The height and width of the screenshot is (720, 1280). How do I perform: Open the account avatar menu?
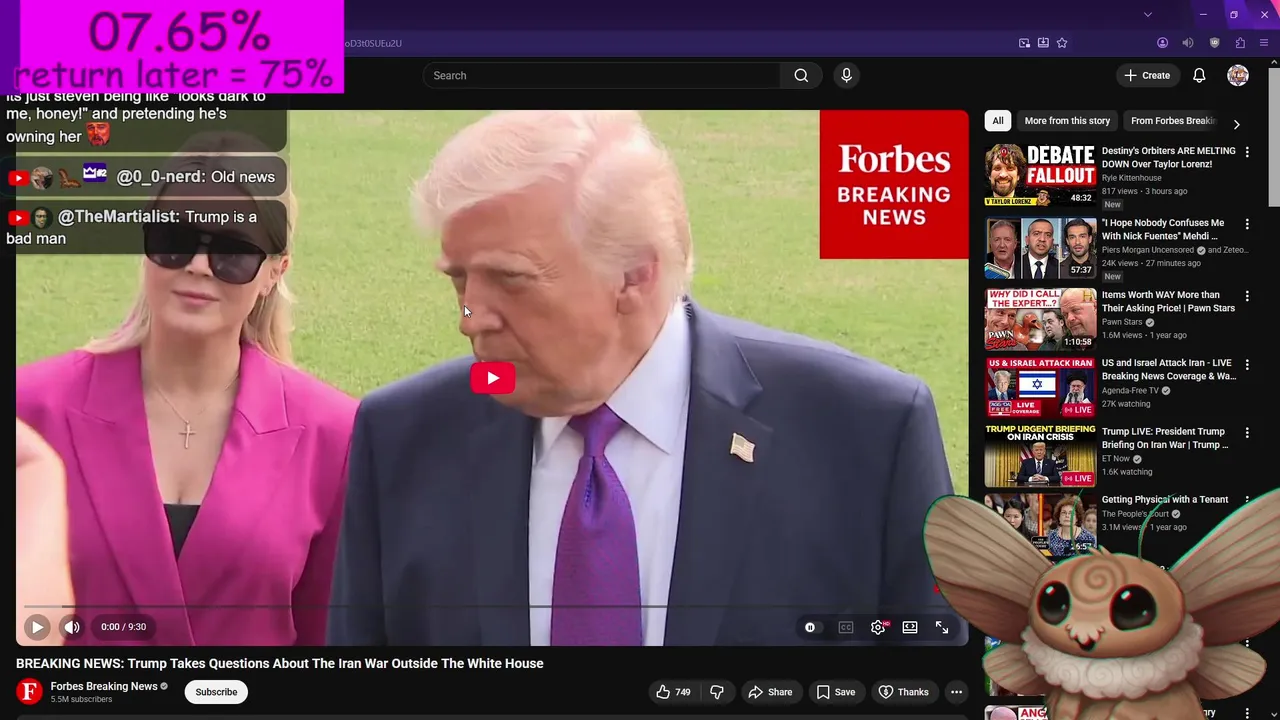pos(1238,75)
